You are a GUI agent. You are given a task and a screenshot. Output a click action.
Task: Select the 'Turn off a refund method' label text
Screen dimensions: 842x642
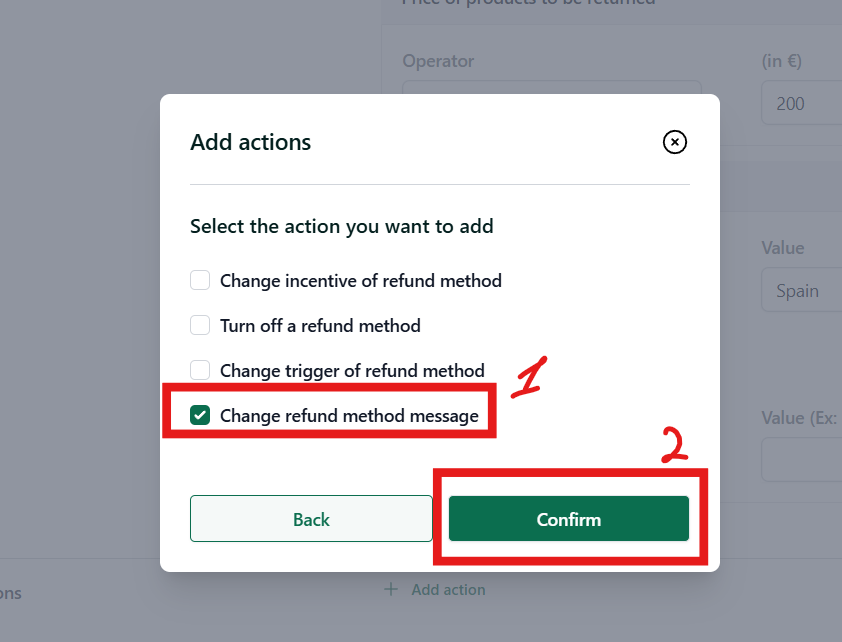[320, 326]
